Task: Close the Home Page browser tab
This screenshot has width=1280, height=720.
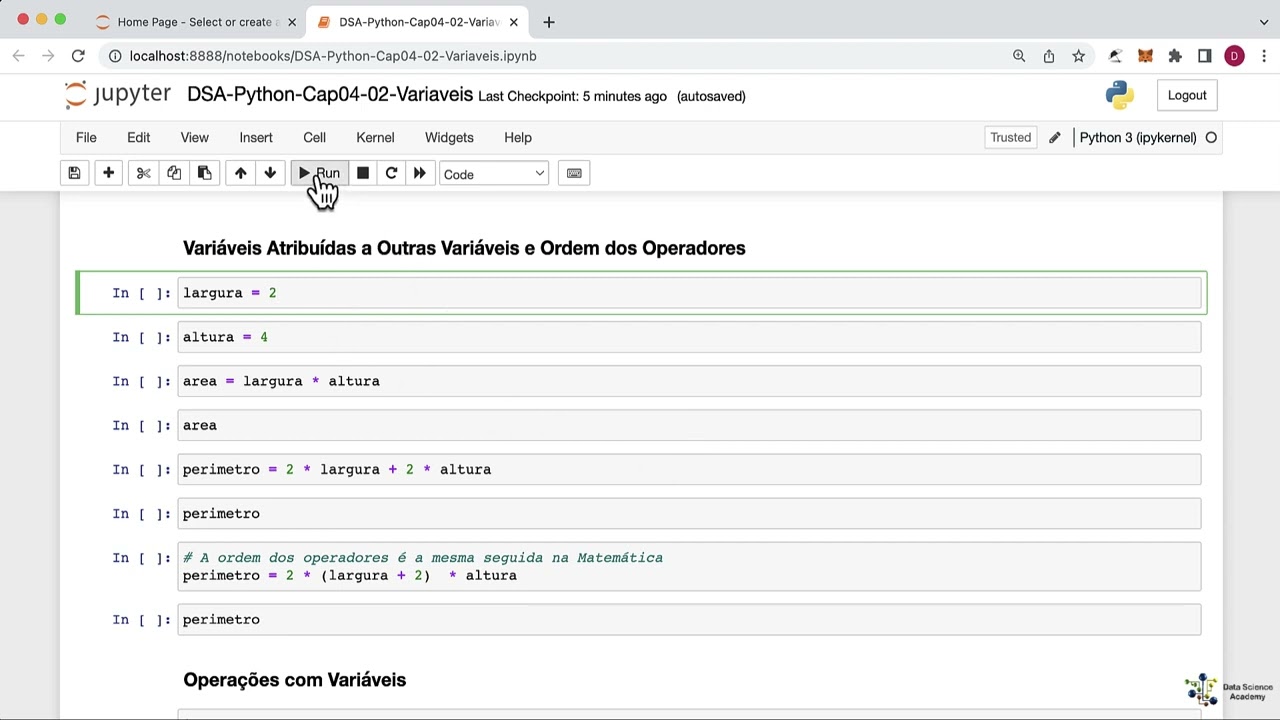Action: (x=292, y=22)
